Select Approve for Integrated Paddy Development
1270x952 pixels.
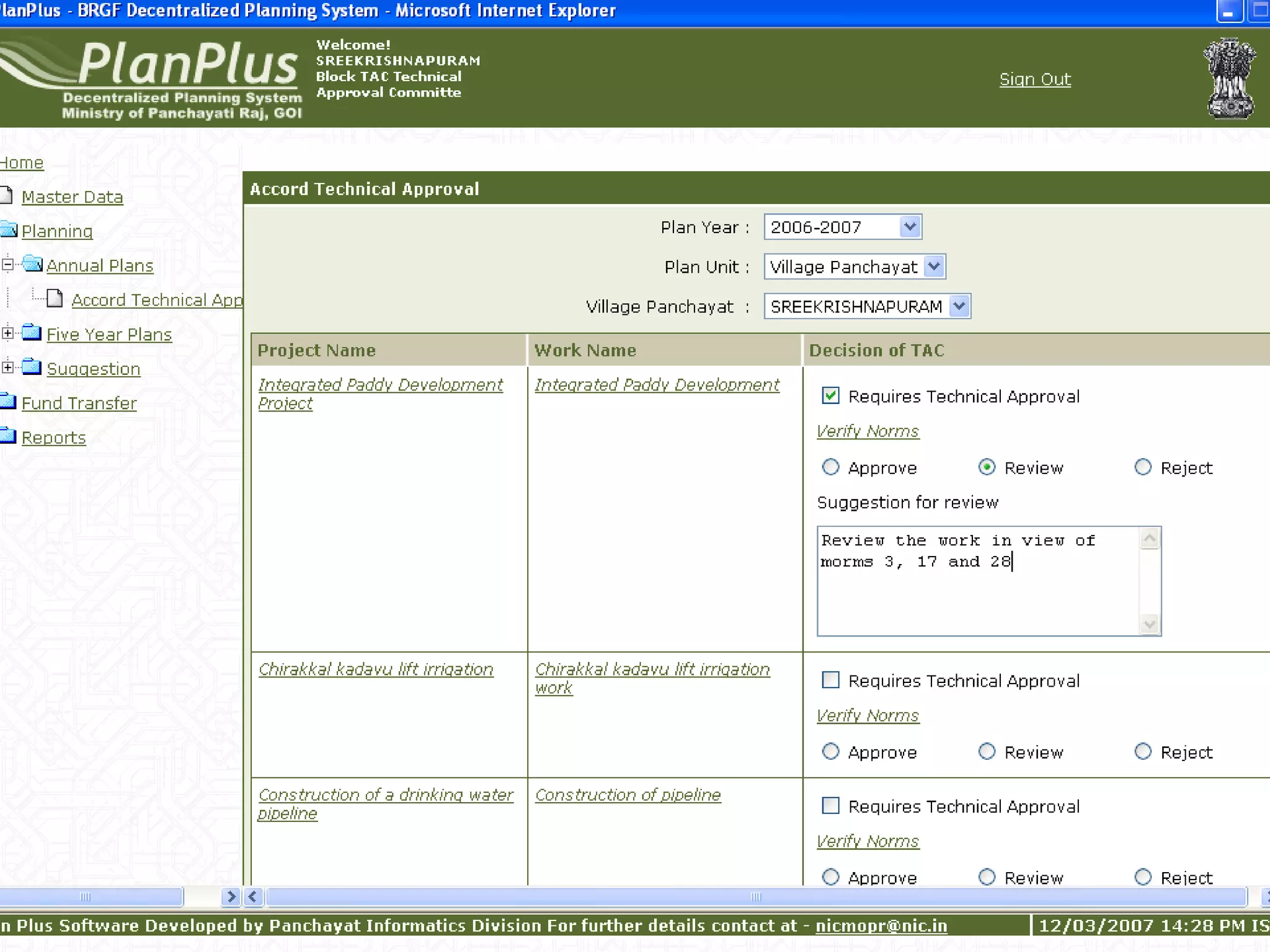830,467
